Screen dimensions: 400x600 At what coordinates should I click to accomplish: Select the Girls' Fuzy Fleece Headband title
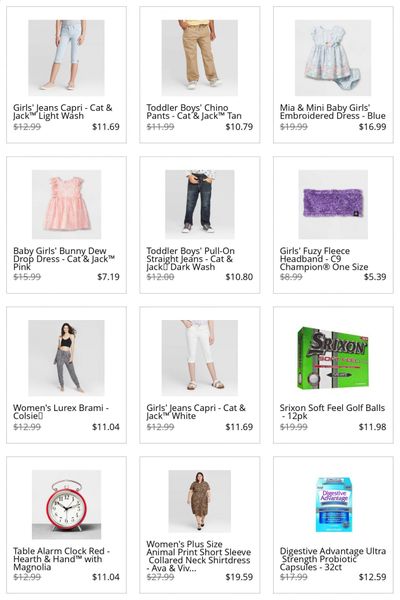pos(324,259)
